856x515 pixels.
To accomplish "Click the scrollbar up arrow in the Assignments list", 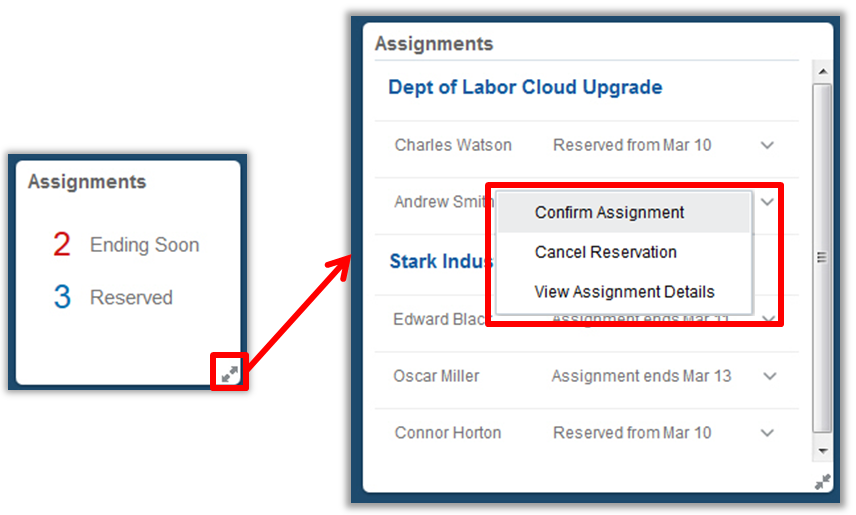I will [x=821, y=73].
